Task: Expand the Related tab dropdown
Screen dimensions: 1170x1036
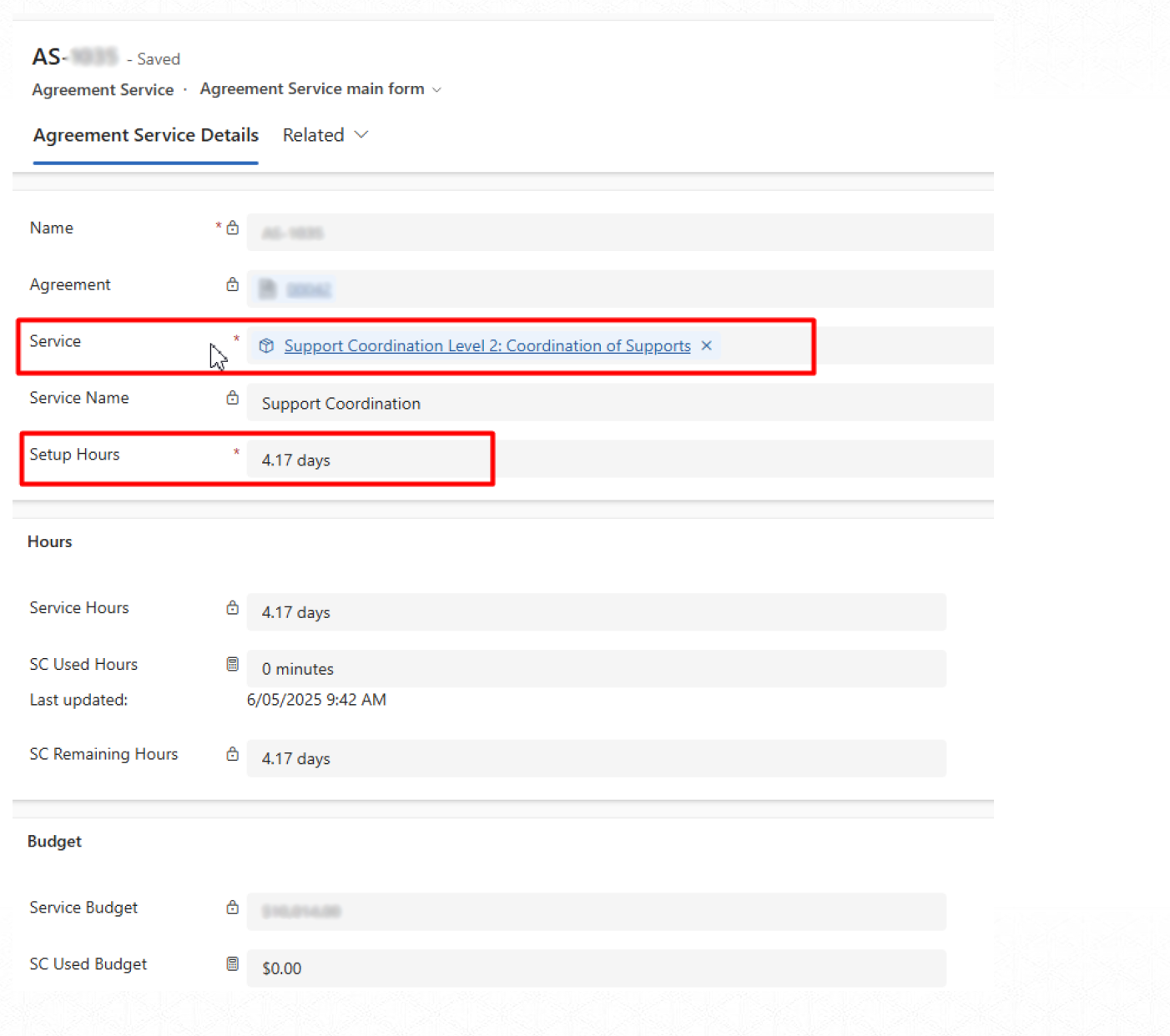Action: coord(361,135)
